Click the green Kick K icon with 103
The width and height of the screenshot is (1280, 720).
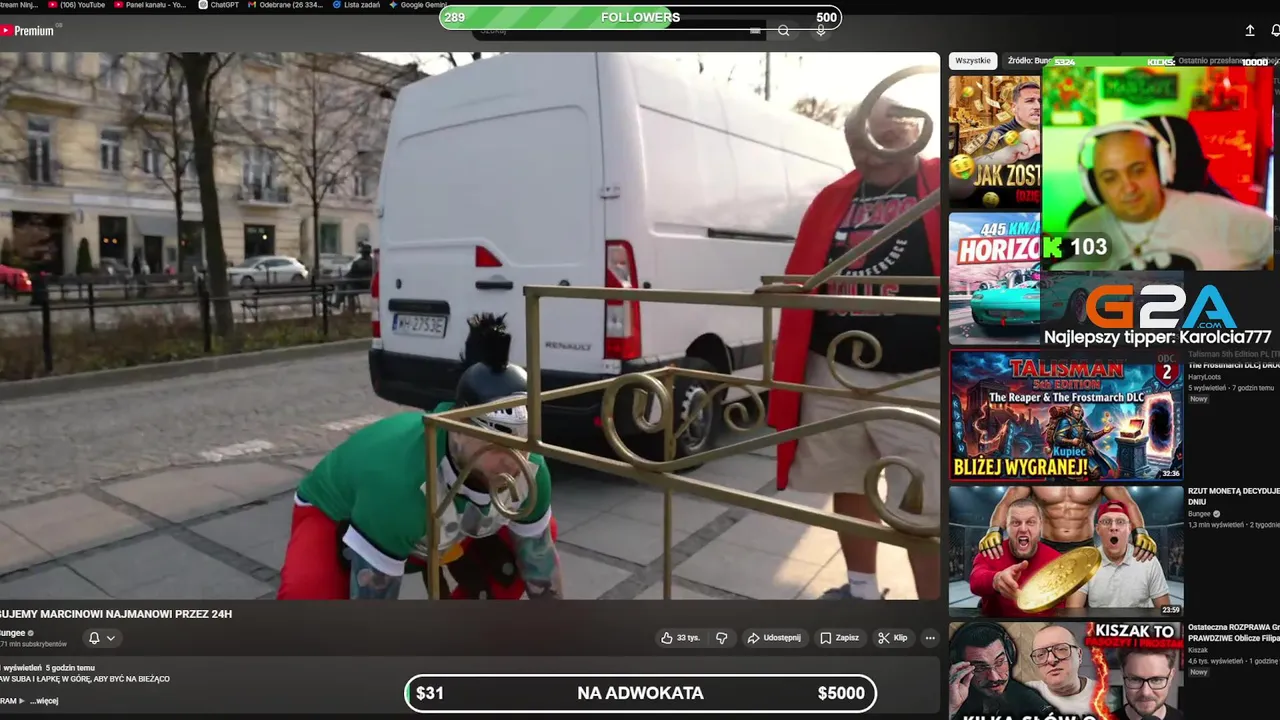pyautogui.click(x=1053, y=247)
